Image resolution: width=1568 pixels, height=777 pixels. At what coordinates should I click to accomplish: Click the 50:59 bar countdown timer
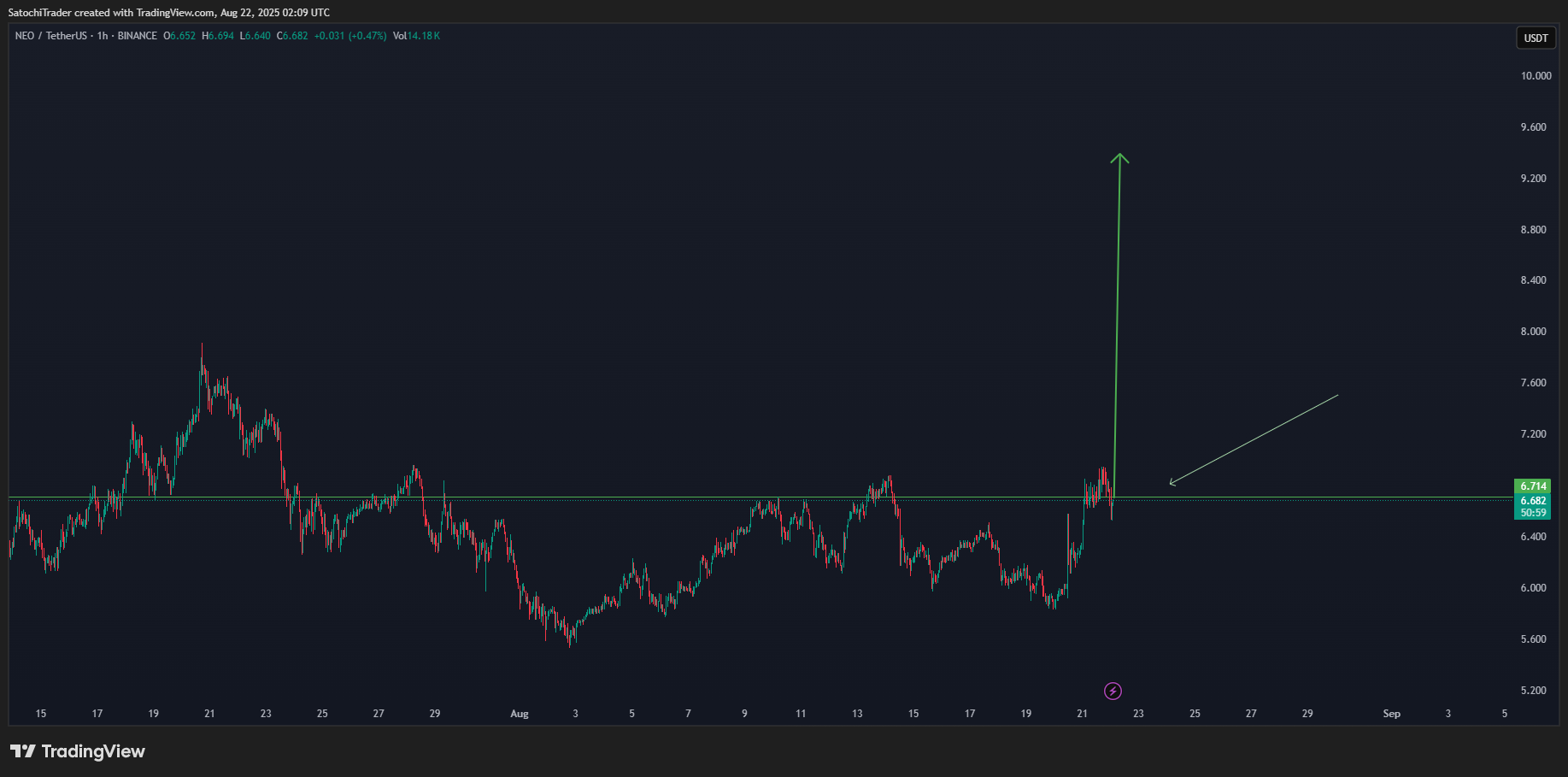tap(1531, 513)
